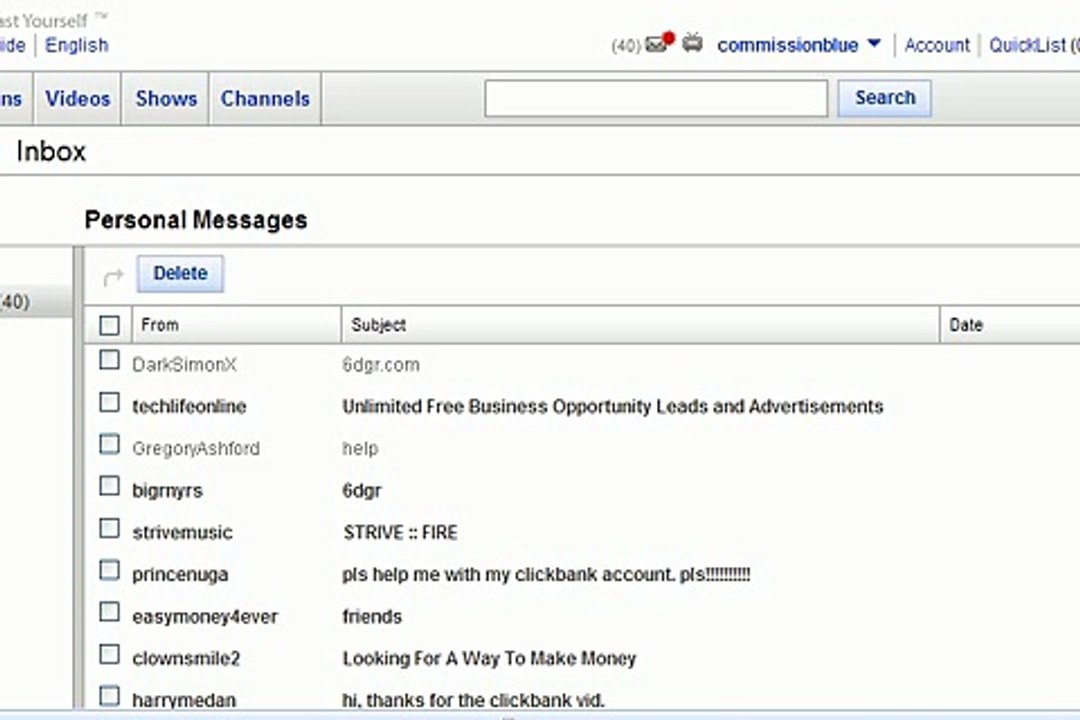Click the sender name princenuga
The width and height of the screenshot is (1080, 720).
click(x=180, y=575)
